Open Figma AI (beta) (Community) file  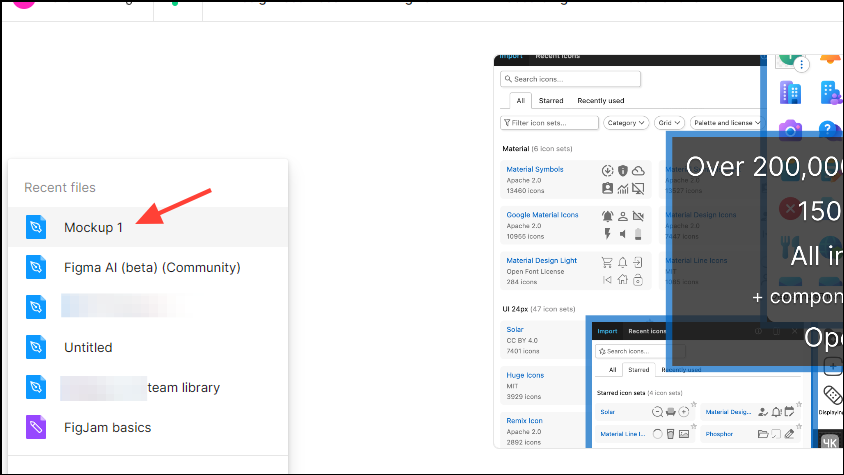tap(148, 267)
